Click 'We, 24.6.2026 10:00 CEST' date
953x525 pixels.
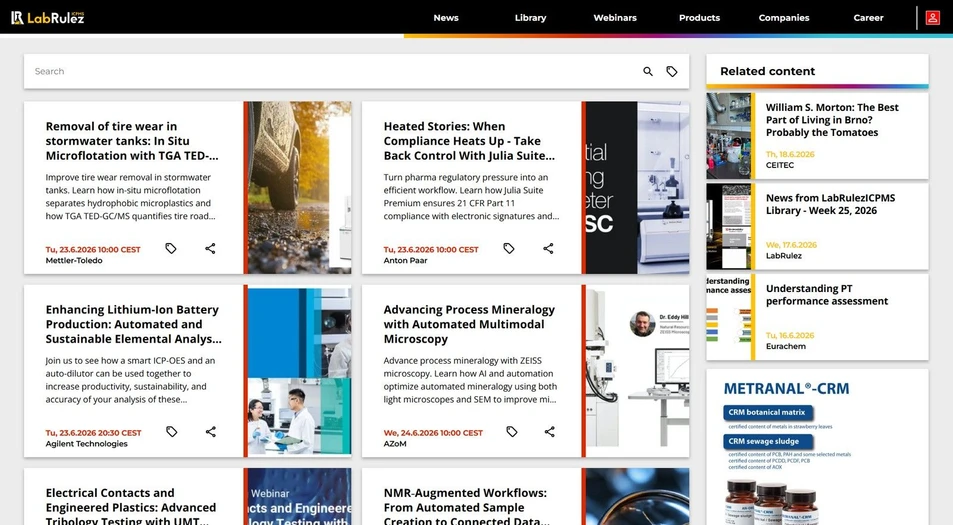pyautogui.click(x=433, y=433)
